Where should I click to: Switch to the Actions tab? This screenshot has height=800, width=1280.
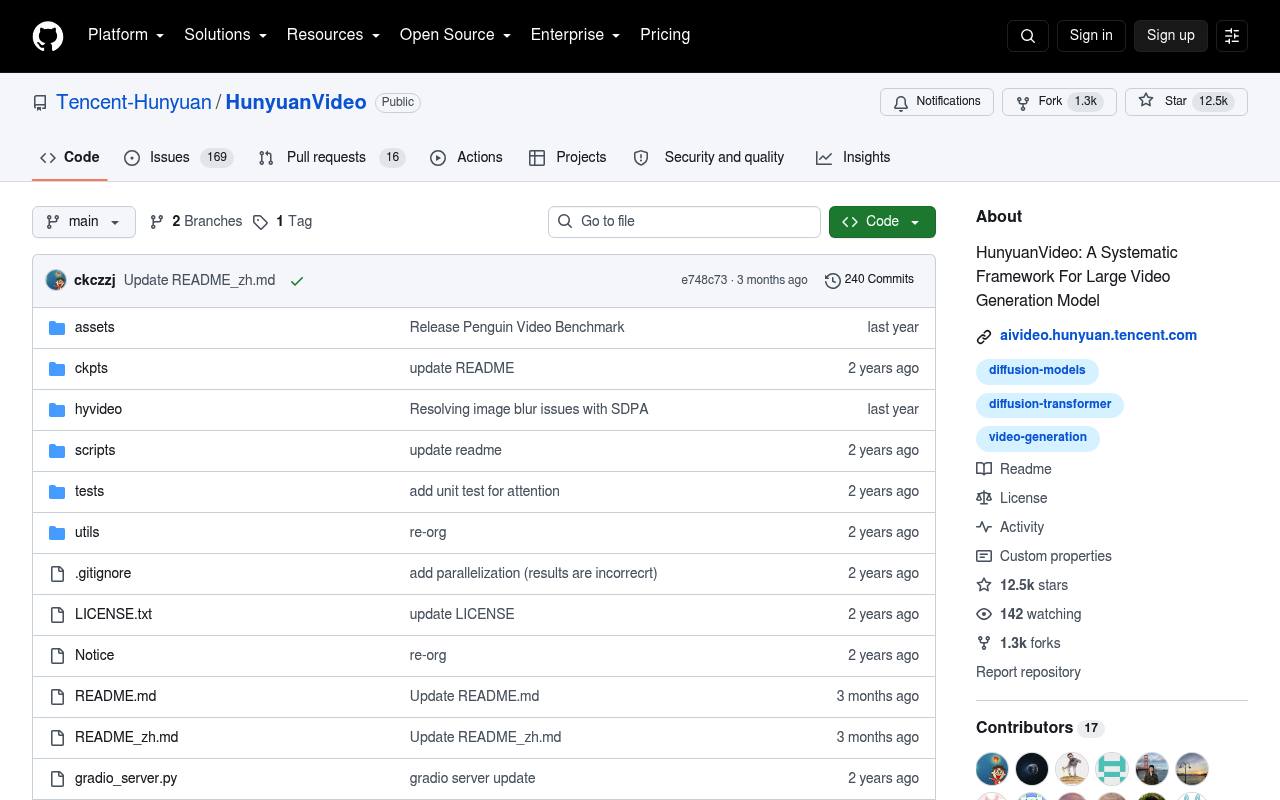[466, 158]
